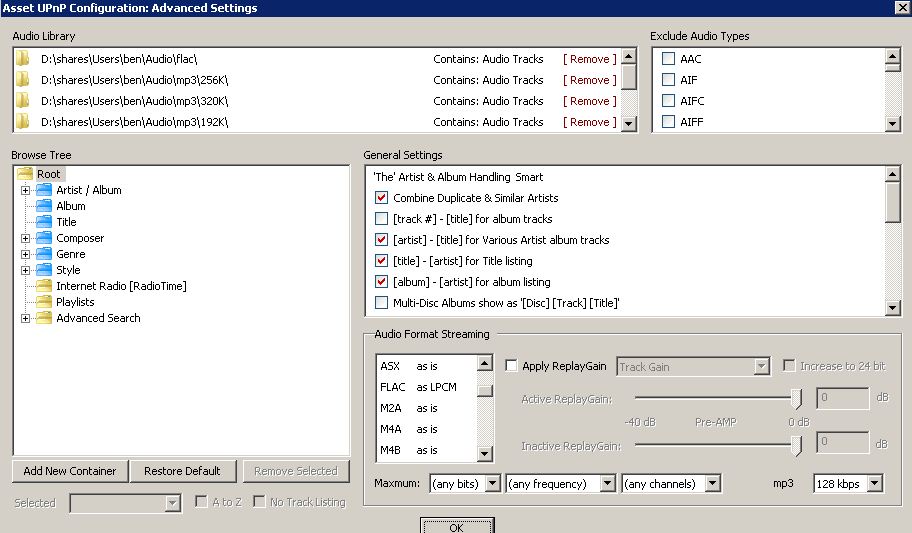The image size is (912, 533).
Task: Select the Genre folder icon
Action: pyautogui.click(x=44, y=254)
